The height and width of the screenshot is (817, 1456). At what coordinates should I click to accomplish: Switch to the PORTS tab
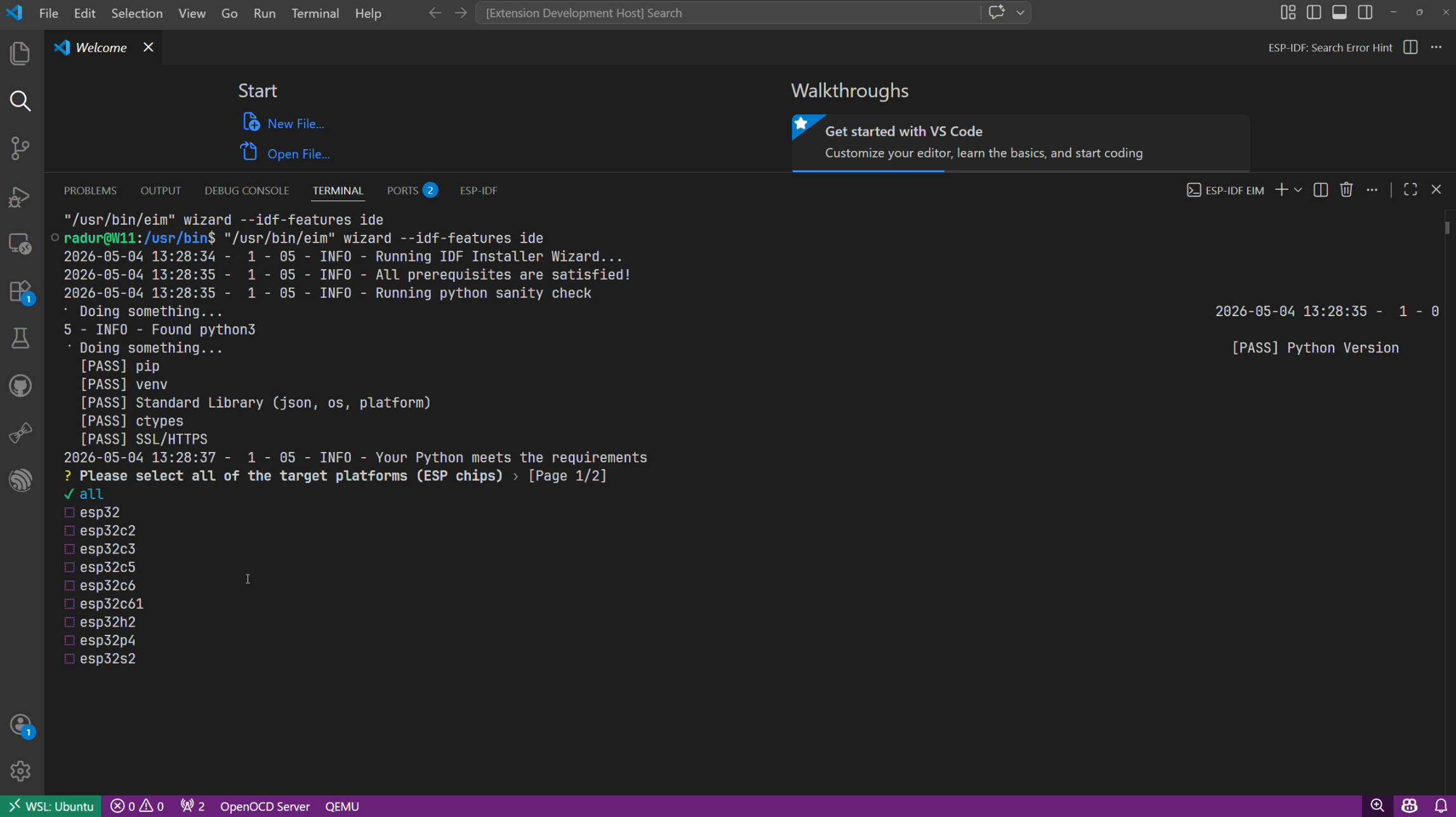pos(412,190)
